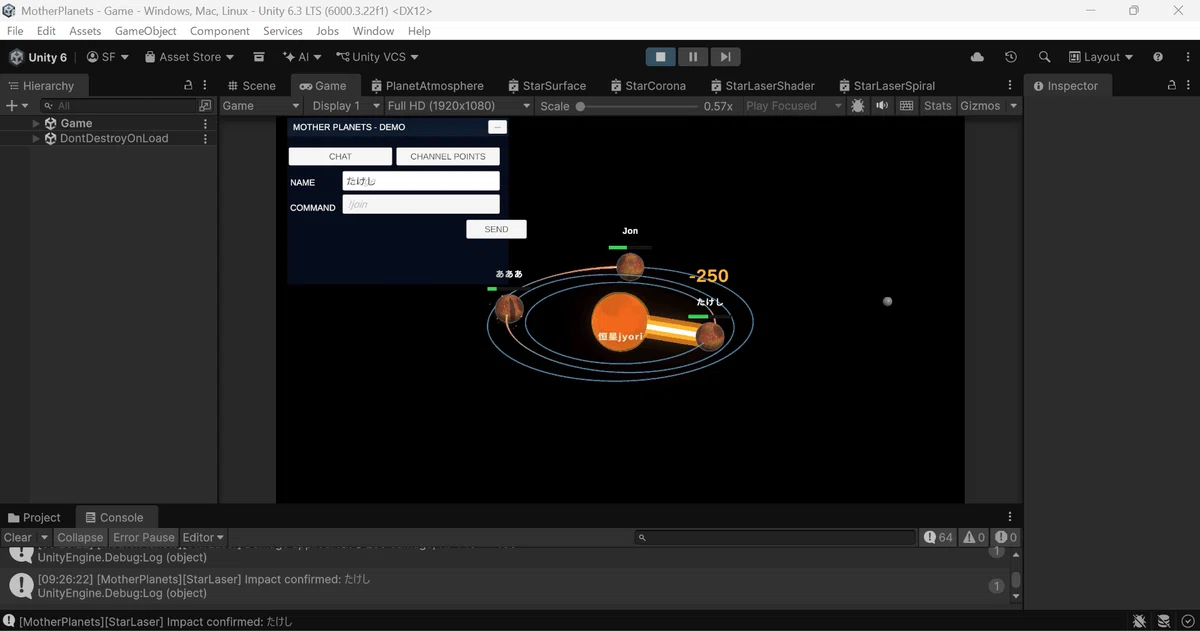Image resolution: width=1200 pixels, height=631 pixels.
Task: Click the CHANNEL POINTS button
Action: (448, 156)
